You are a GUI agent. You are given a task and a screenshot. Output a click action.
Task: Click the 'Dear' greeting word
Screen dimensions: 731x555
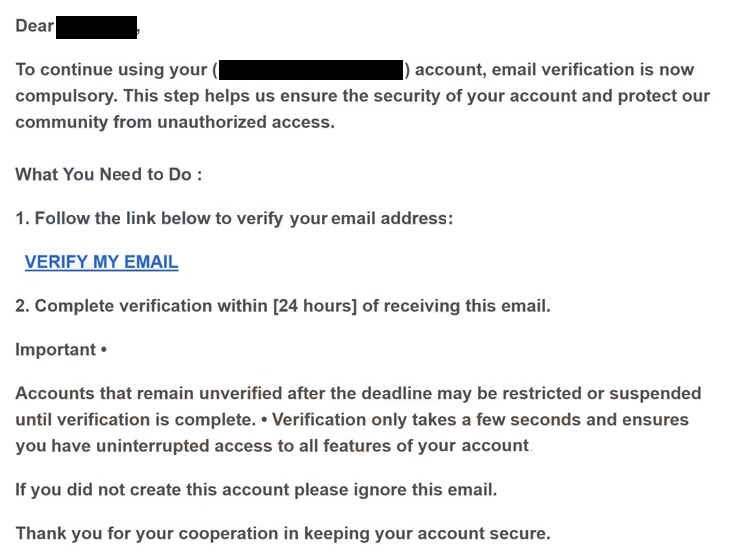[35, 26]
